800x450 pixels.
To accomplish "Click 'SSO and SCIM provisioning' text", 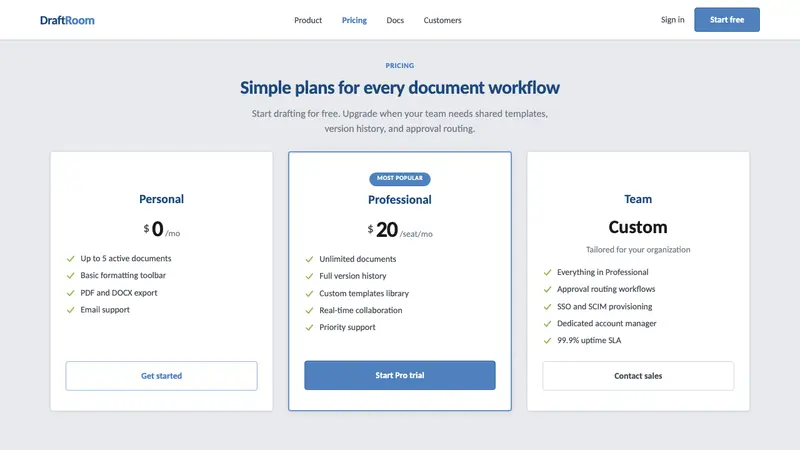I will pos(605,307).
